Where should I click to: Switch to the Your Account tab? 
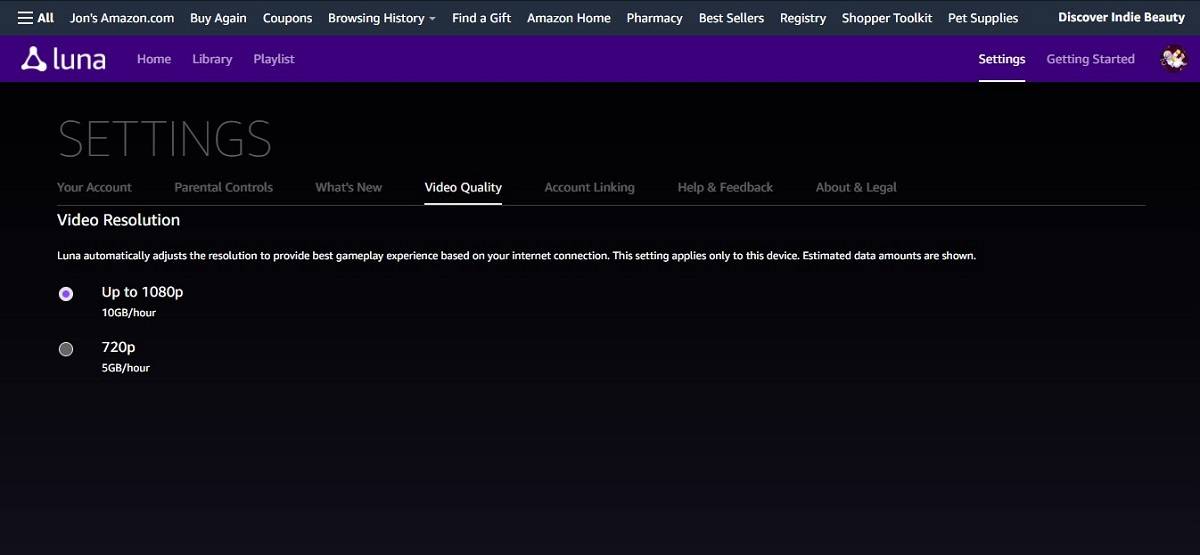(94, 187)
